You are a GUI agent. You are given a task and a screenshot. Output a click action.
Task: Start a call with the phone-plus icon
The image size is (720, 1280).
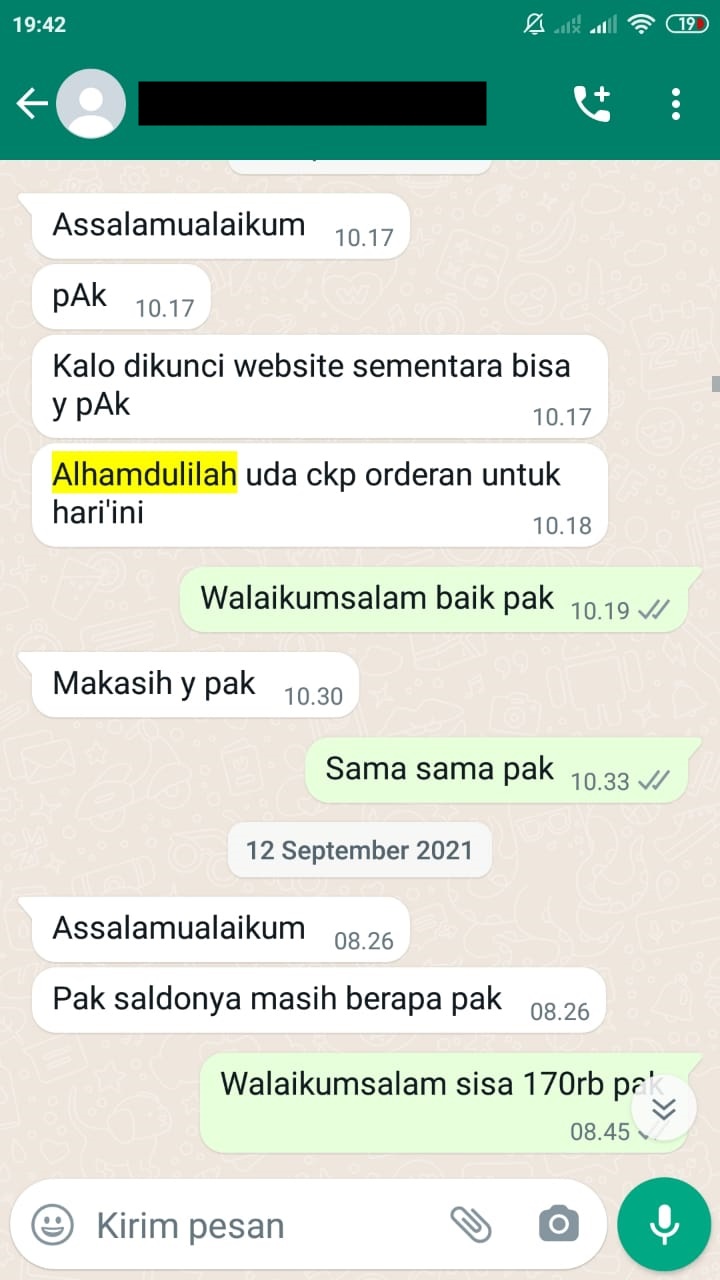[591, 103]
